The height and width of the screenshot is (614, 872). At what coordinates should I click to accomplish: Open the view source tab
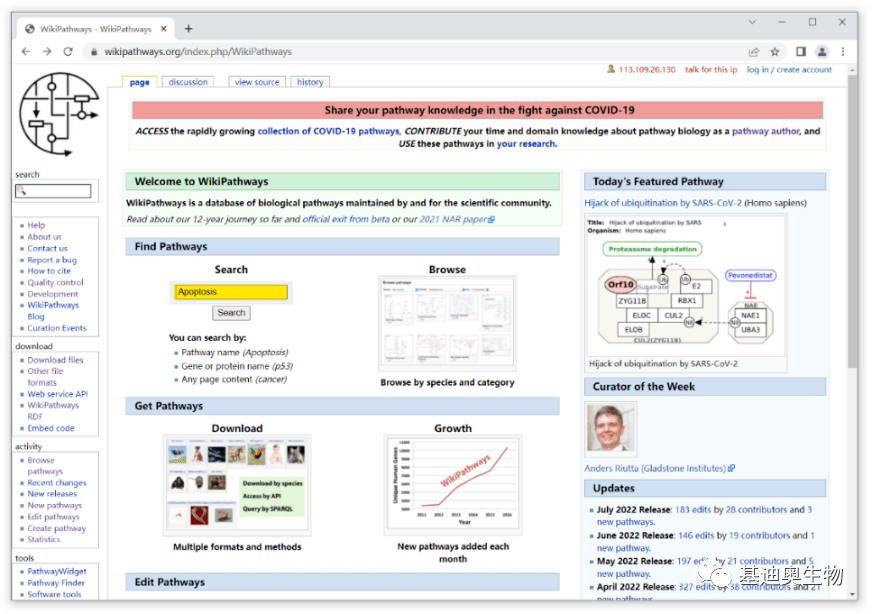coord(257,82)
